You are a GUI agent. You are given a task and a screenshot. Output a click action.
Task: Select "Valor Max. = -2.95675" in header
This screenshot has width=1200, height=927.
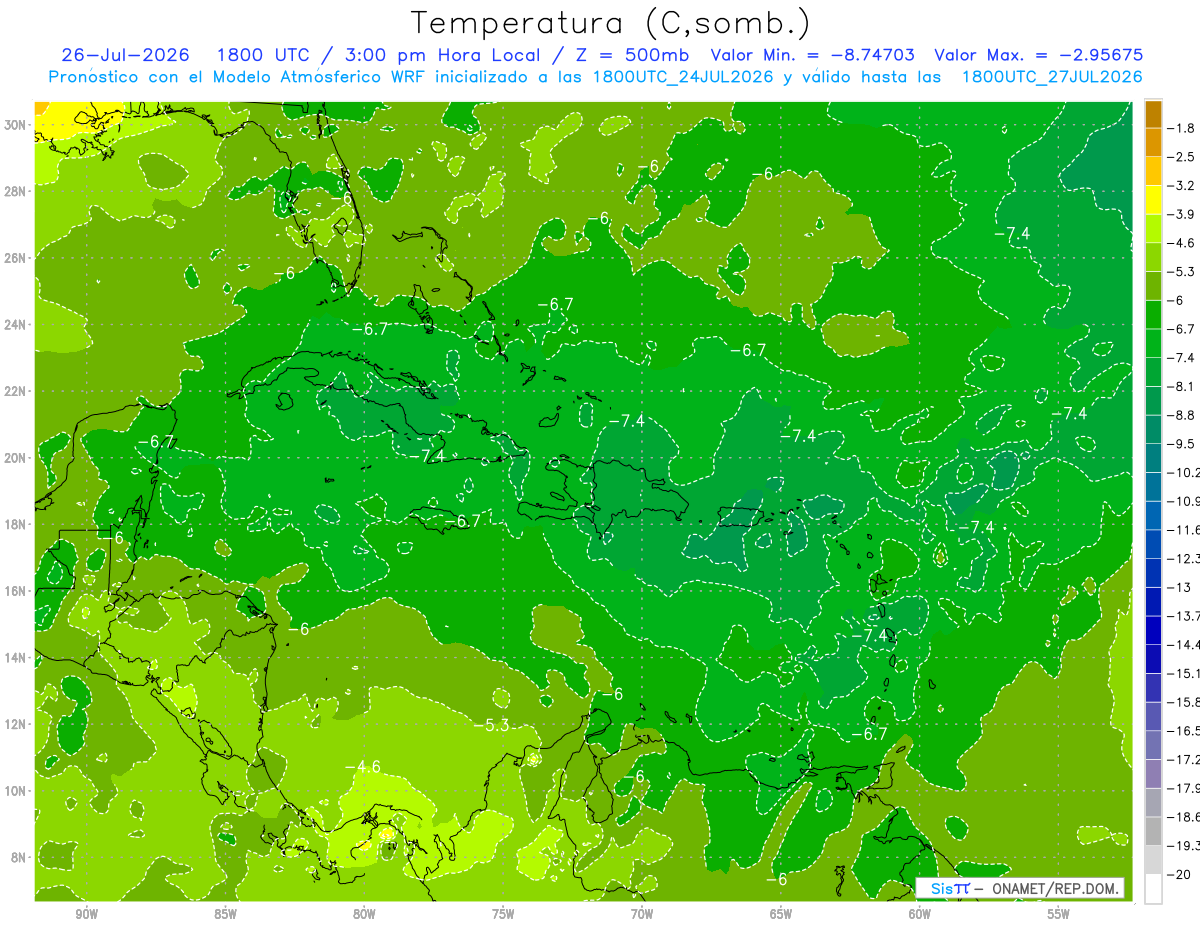1038,56
